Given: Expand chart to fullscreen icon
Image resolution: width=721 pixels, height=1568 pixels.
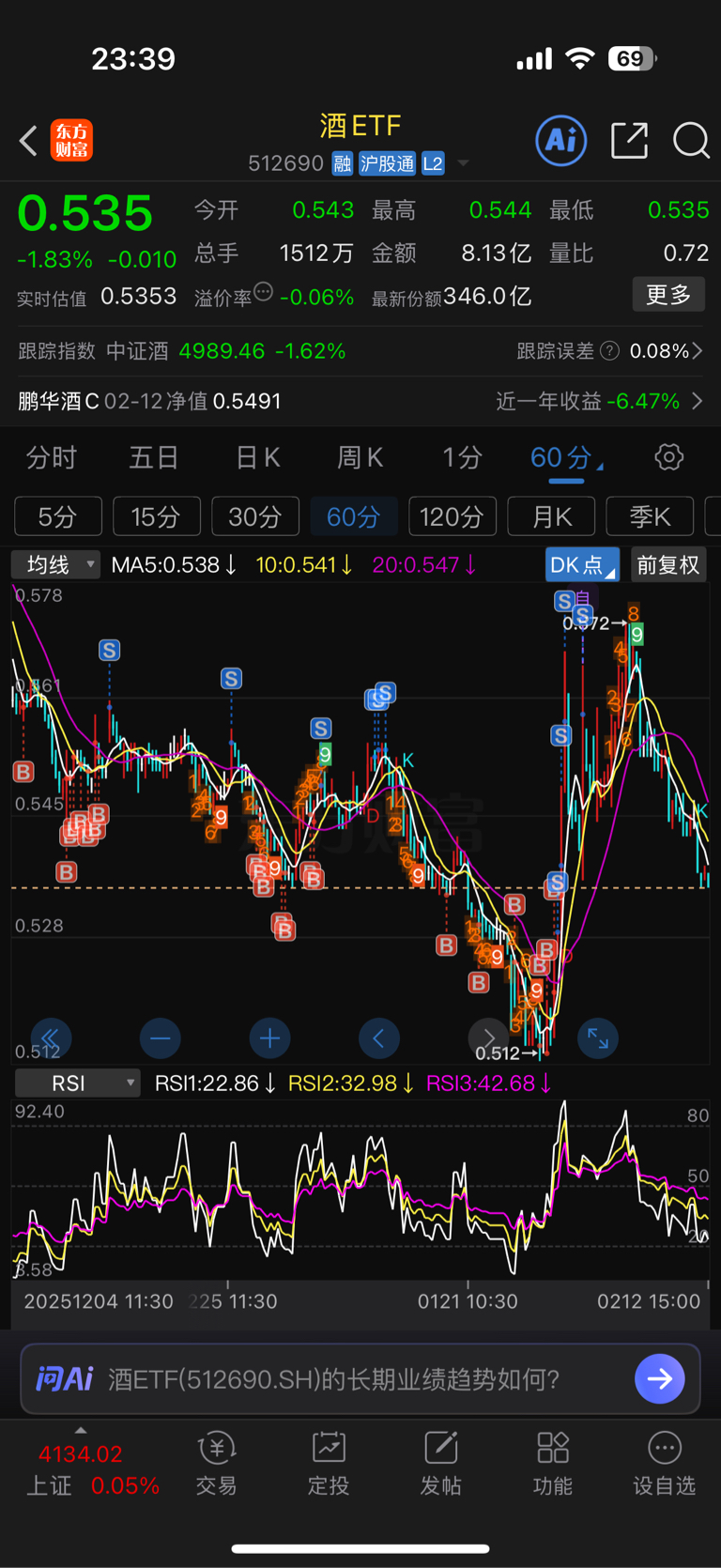Looking at the screenshot, I should click(598, 1038).
